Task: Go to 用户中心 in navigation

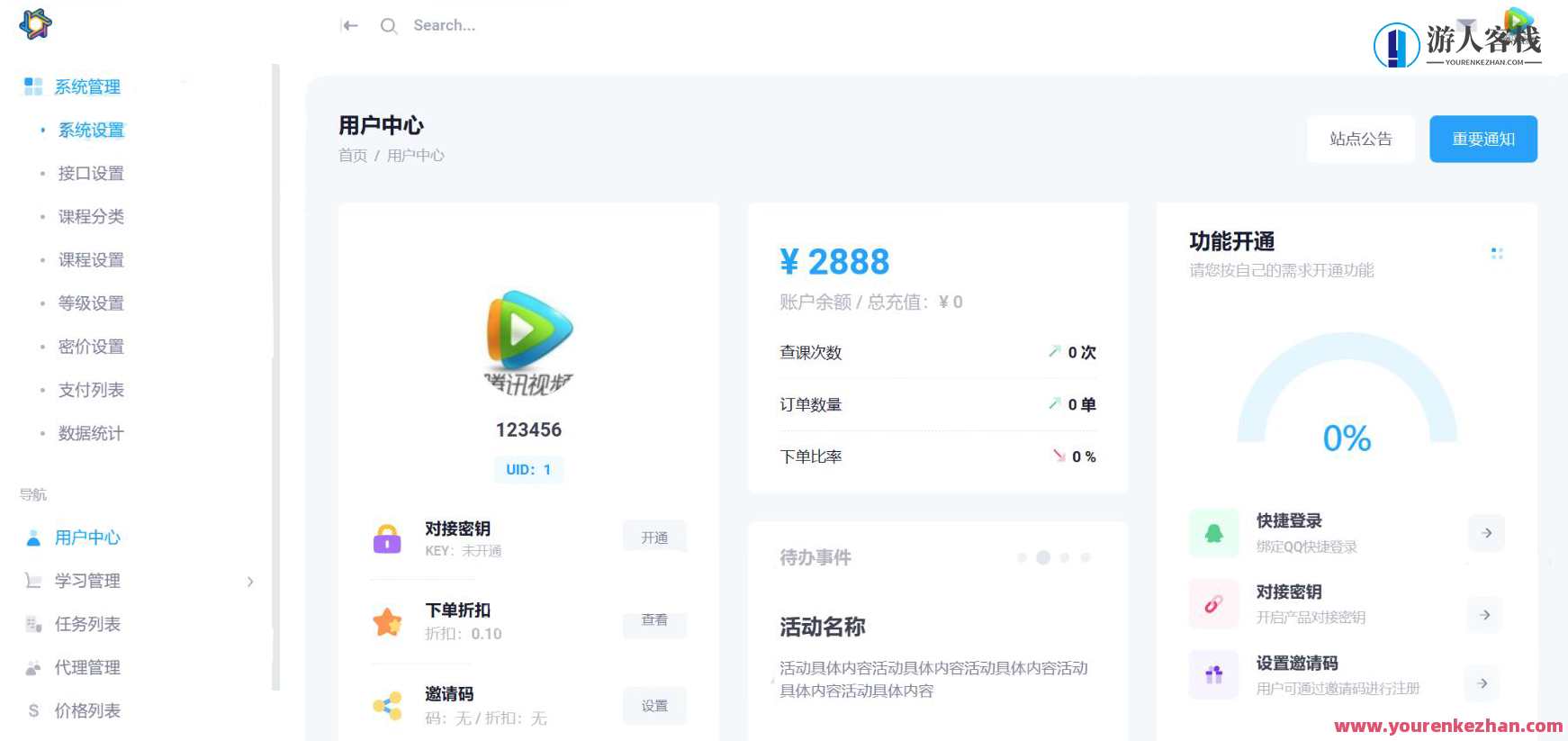Action: (x=87, y=538)
